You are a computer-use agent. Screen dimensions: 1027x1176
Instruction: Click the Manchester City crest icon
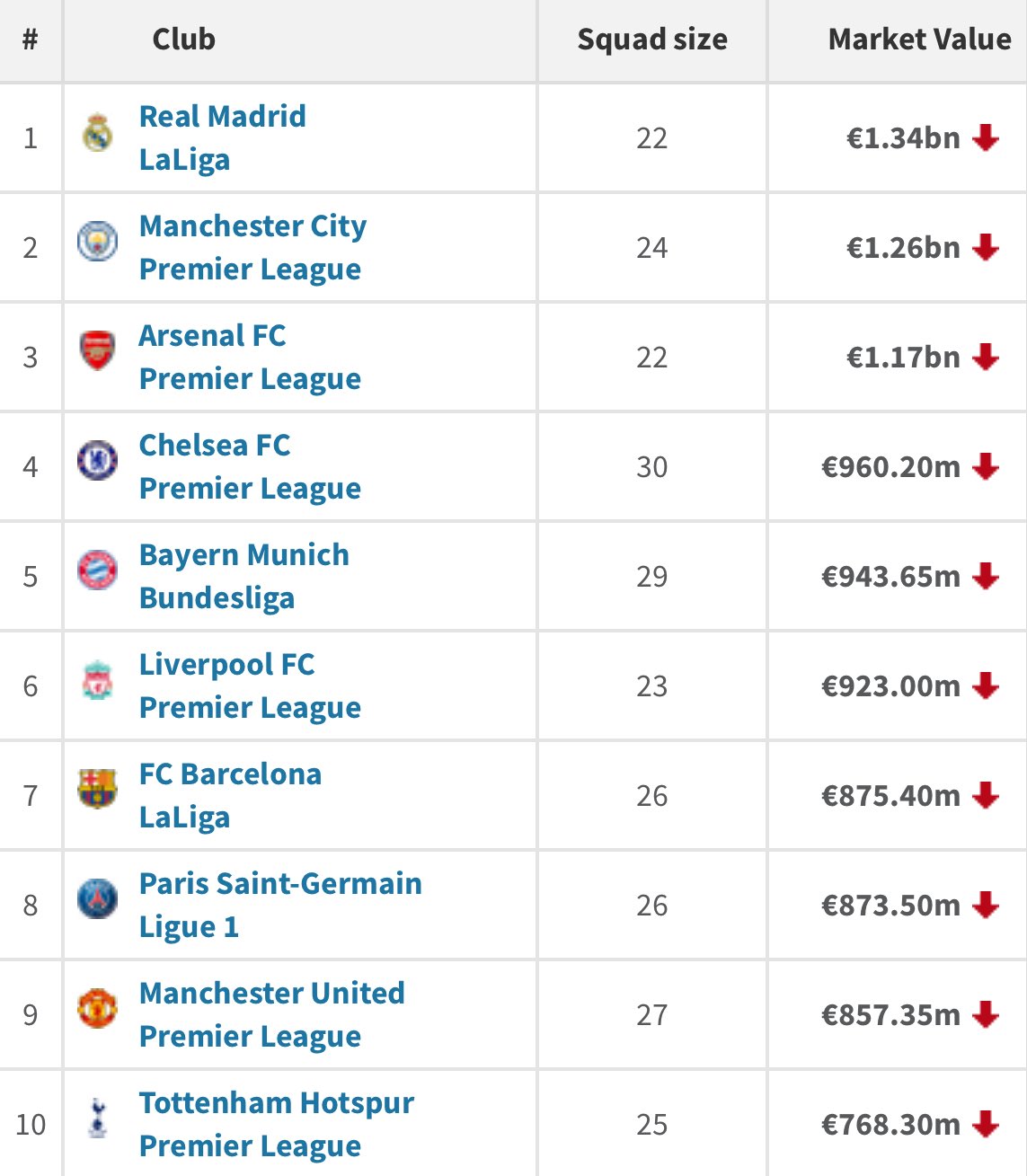click(97, 242)
